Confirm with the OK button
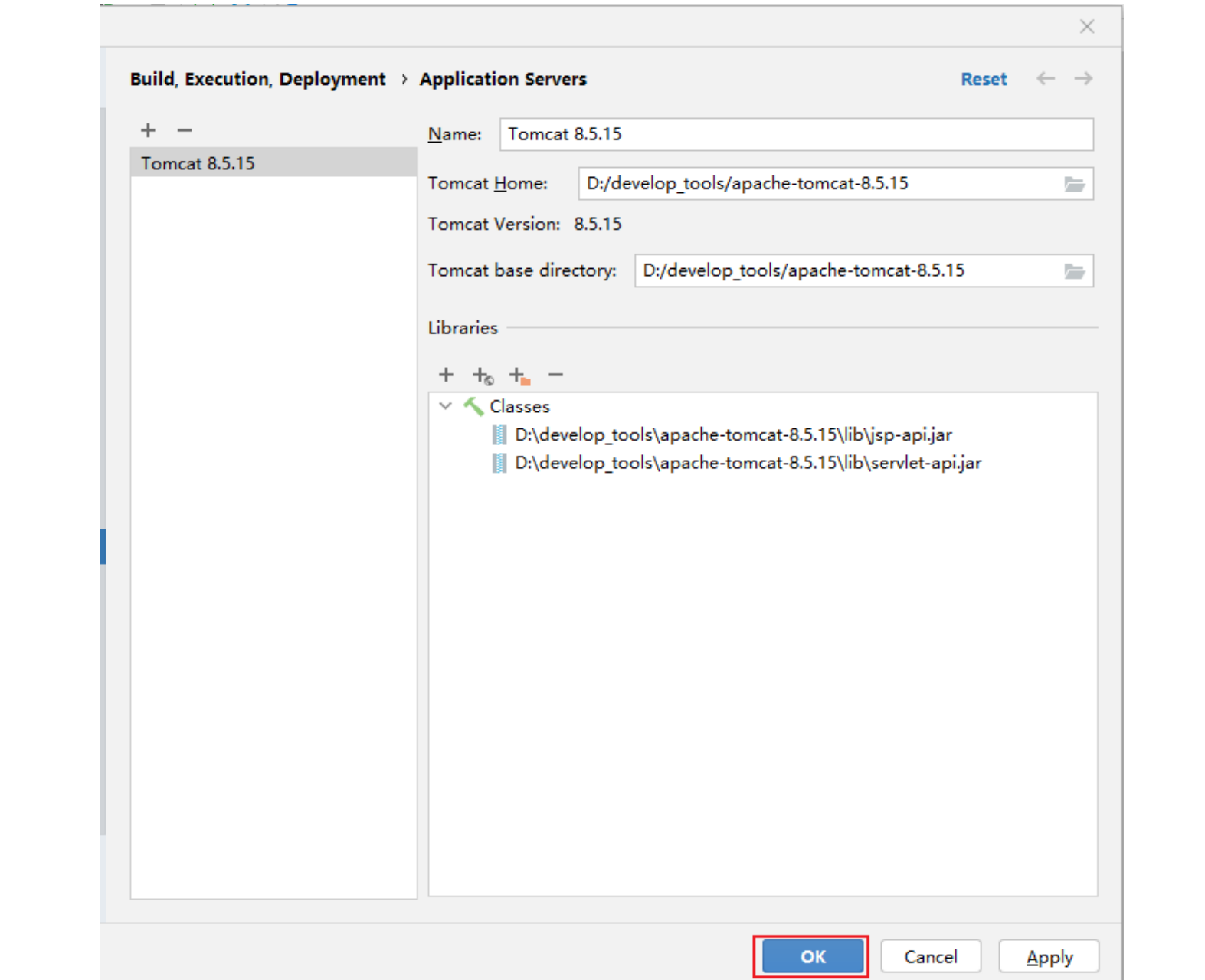Image resolution: width=1205 pixels, height=980 pixels. pos(812,956)
